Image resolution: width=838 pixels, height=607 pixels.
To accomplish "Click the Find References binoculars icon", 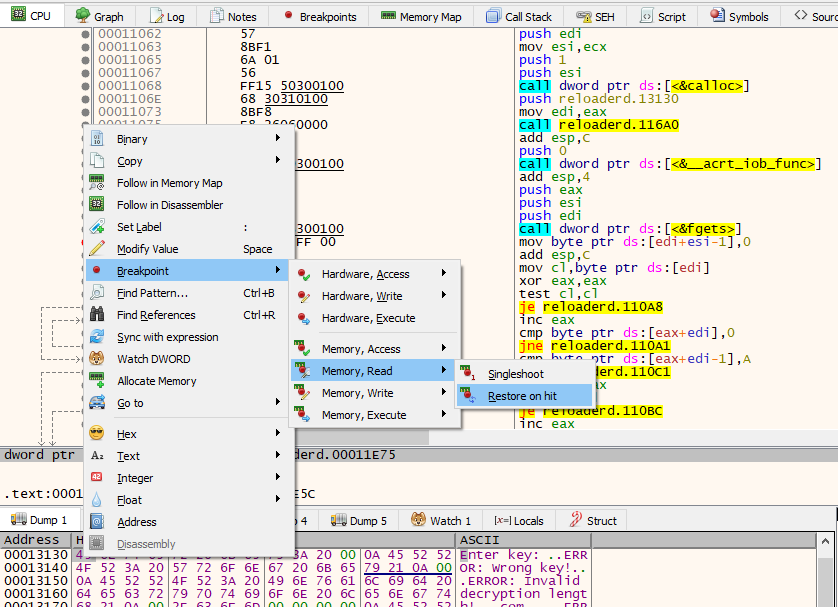I will click(97, 315).
